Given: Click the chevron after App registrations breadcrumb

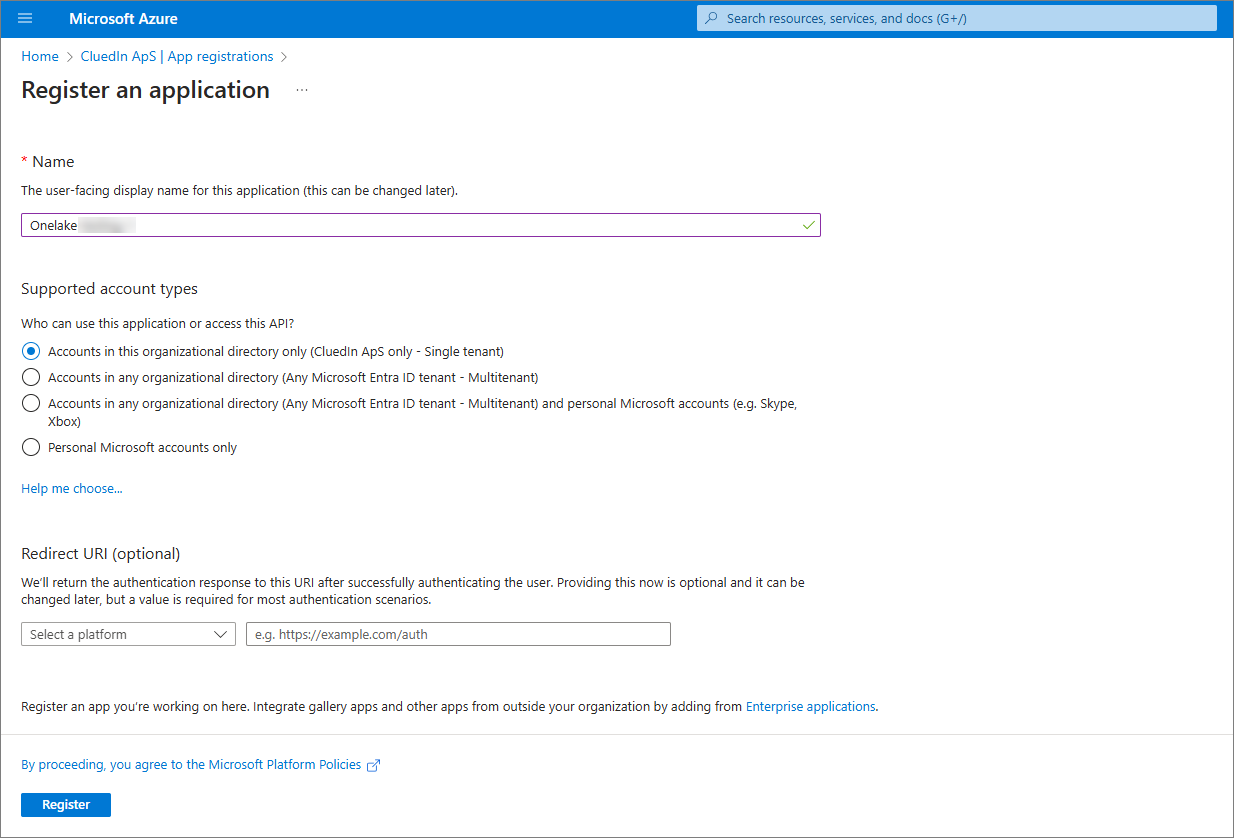Looking at the screenshot, I should coord(284,56).
